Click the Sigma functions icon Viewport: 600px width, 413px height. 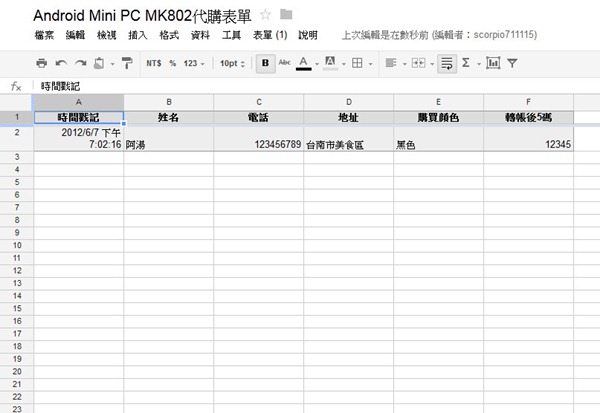(466, 63)
